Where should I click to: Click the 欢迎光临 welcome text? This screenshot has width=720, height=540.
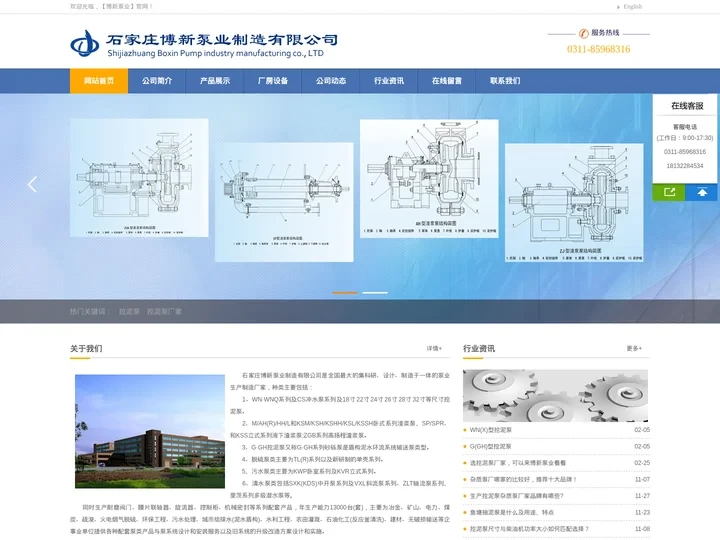coord(112,6)
